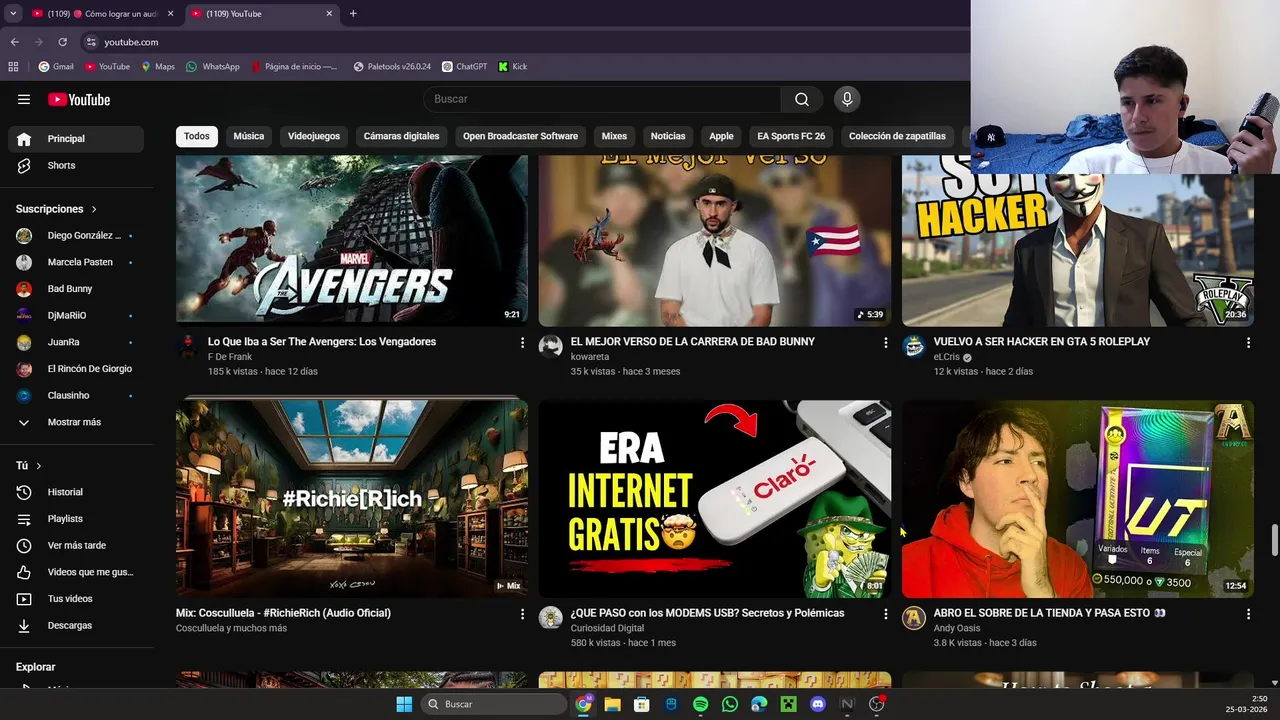The width and height of the screenshot is (1280, 720).
Task: Select the EA Sports FC 26 chip
Action: [791, 136]
